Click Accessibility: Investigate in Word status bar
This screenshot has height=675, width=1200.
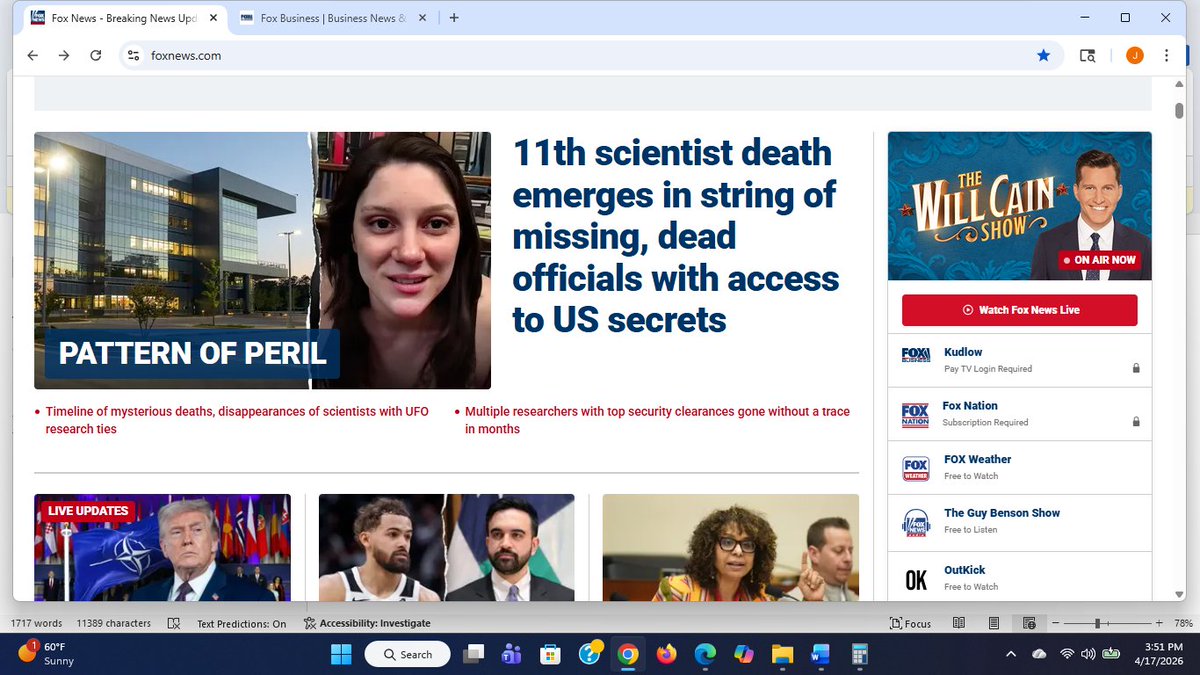(367, 623)
